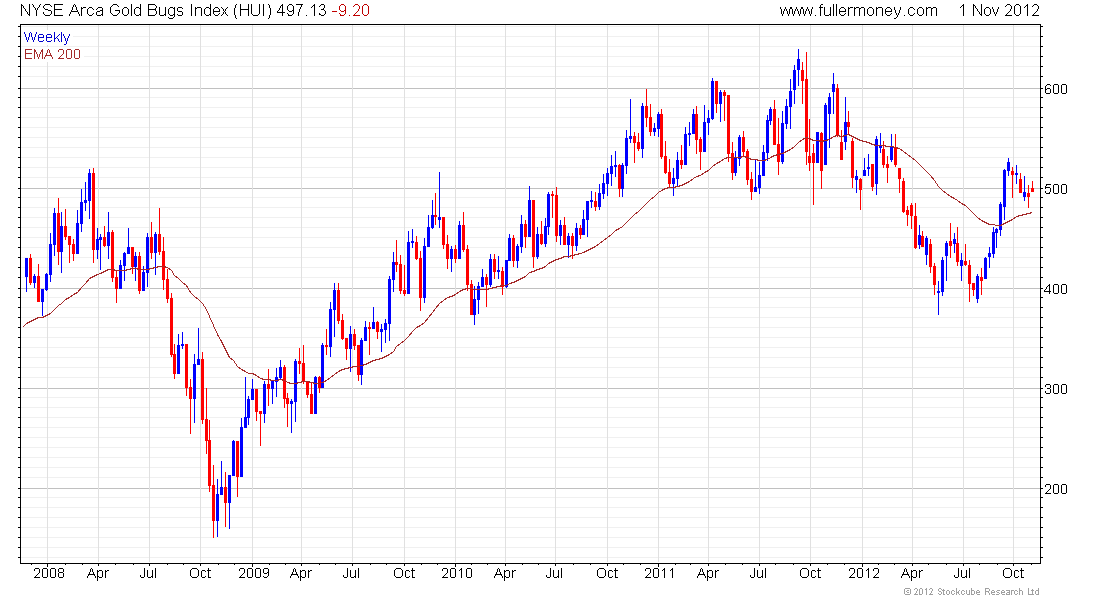The height and width of the screenshot is (600, 1100).
Task: Click the 400 price axis label
Action: click(x=1056, y=289)
